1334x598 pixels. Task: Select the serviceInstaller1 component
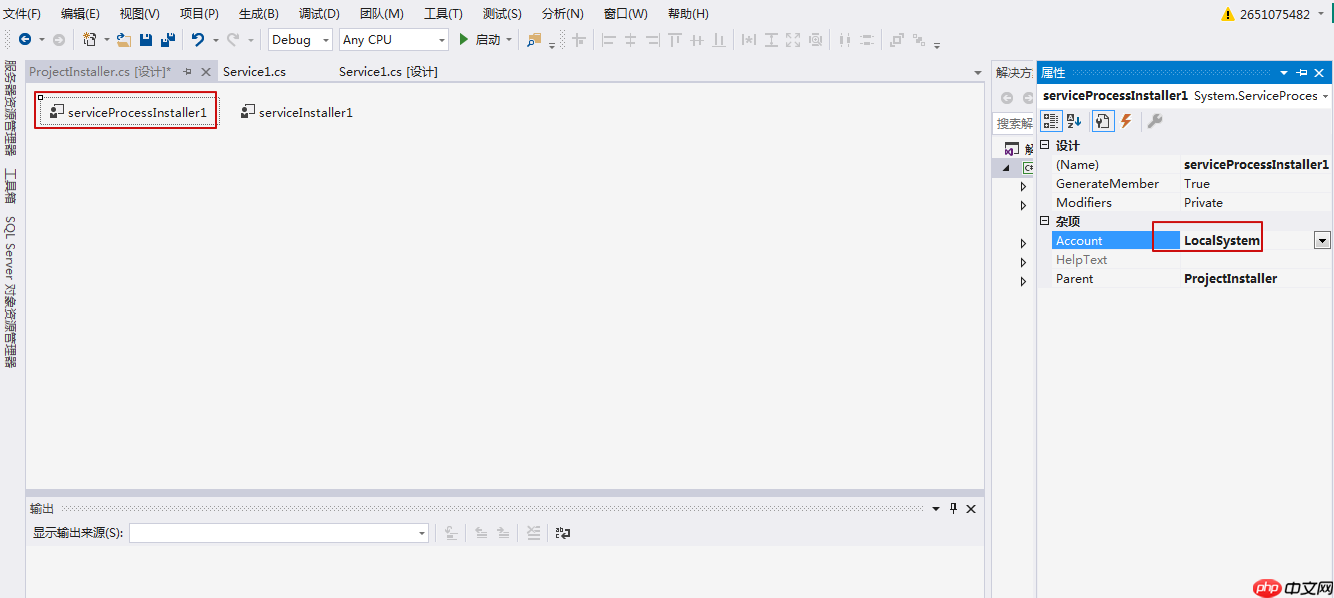click(x=297, y=112)
